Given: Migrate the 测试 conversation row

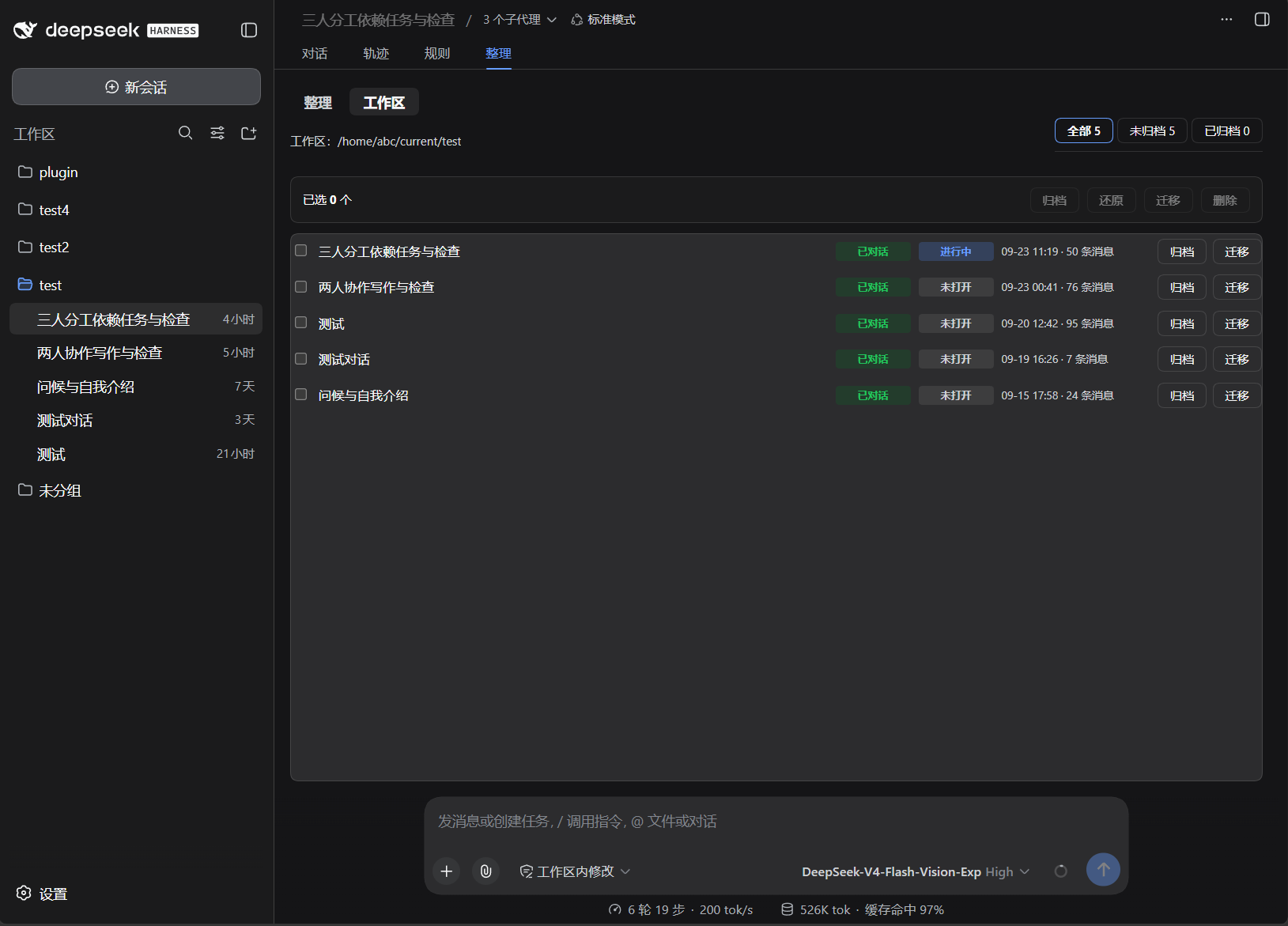Looking at the screenshot, I should 1237,323.
